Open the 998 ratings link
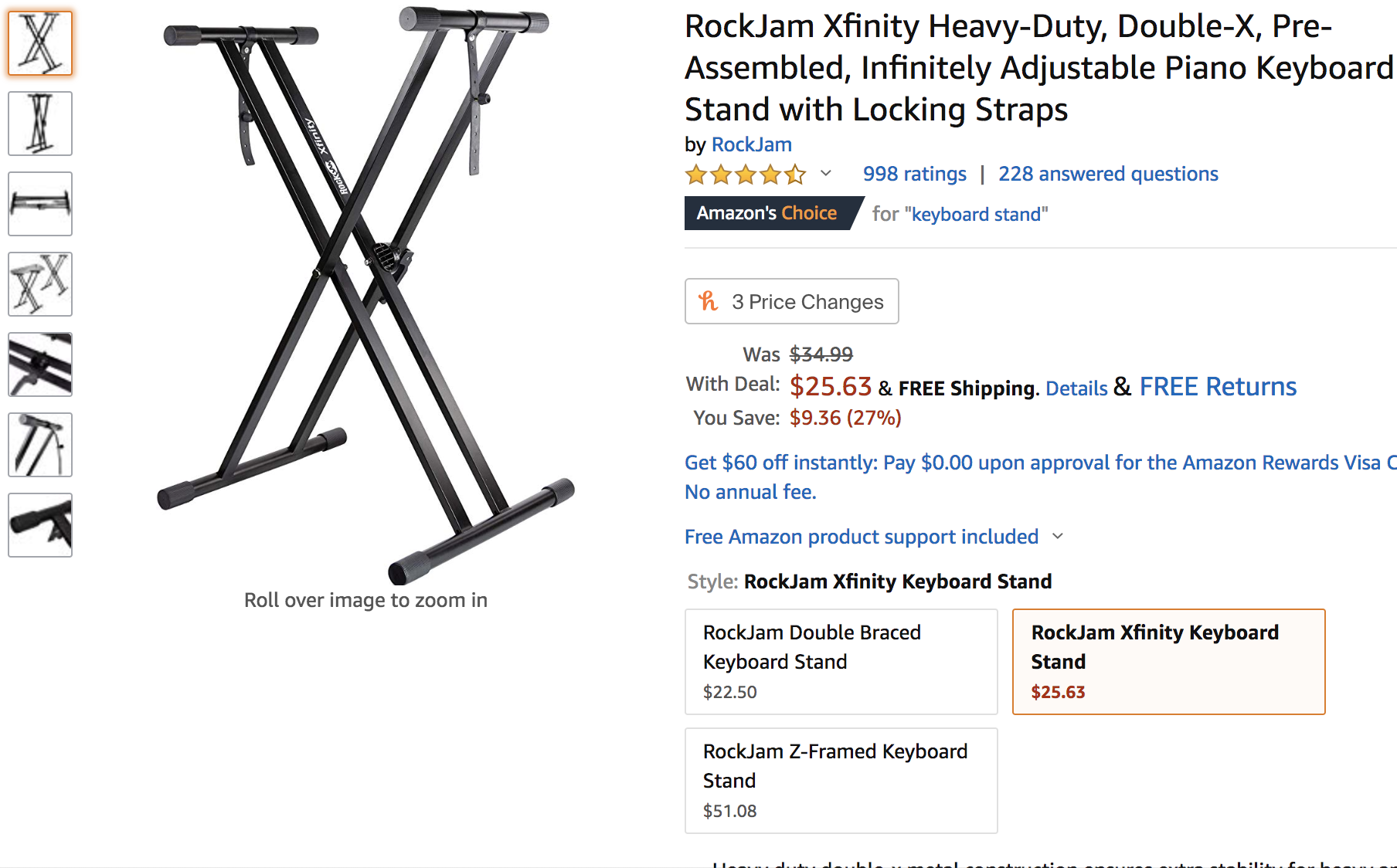 [x=914, y=174]
